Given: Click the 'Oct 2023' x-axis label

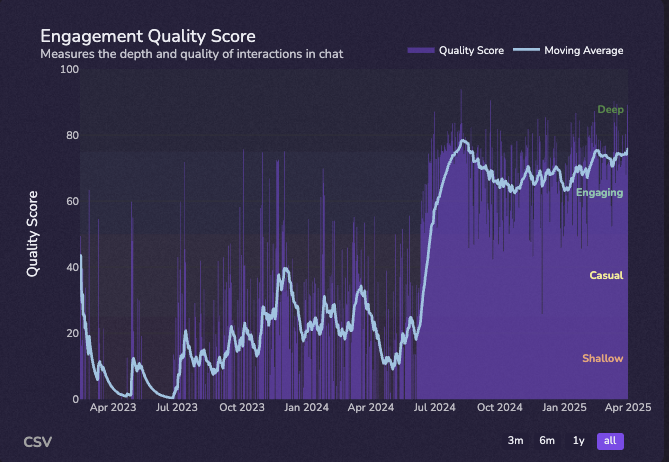Looking at the screenshot, I should [x=242, y=407].
